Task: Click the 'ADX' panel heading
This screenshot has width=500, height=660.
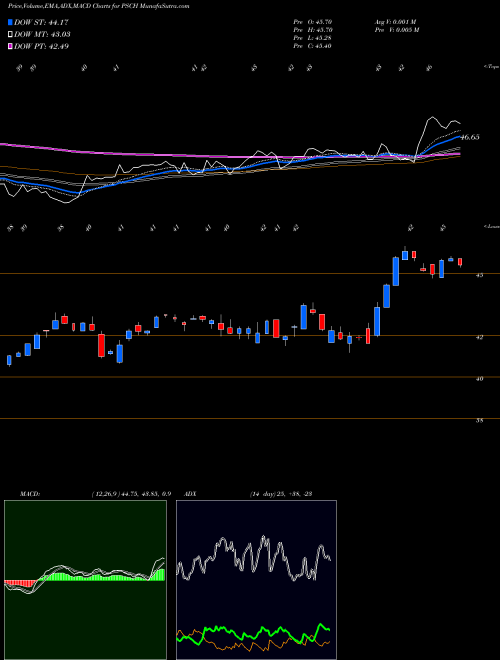Action: coord(190,494)
